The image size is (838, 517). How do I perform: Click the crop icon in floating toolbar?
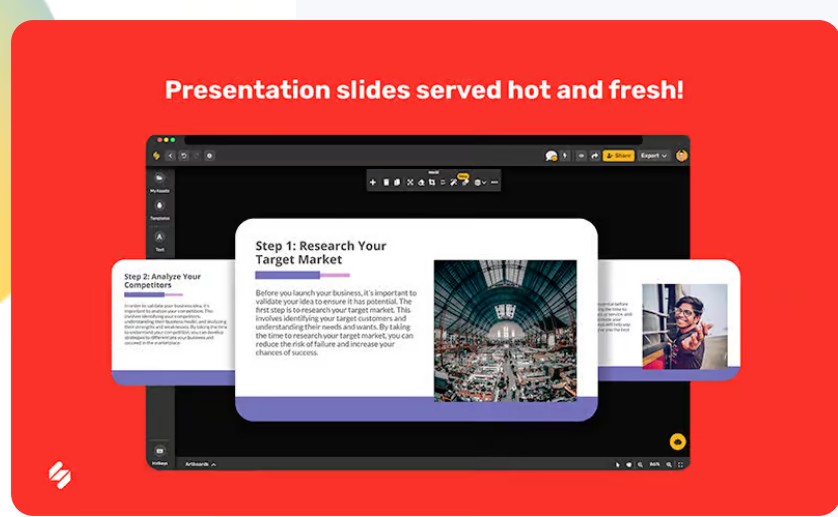coord(432,182)
